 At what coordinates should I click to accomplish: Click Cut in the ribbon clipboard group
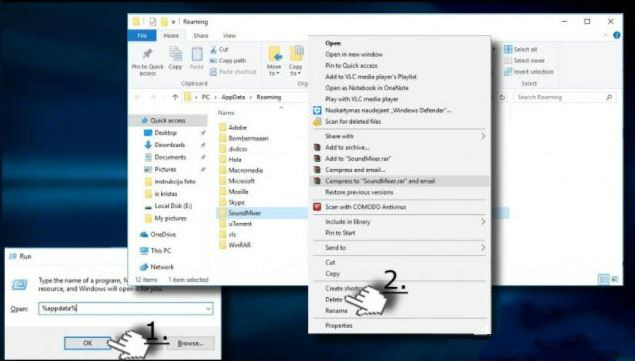click(219, 49)
